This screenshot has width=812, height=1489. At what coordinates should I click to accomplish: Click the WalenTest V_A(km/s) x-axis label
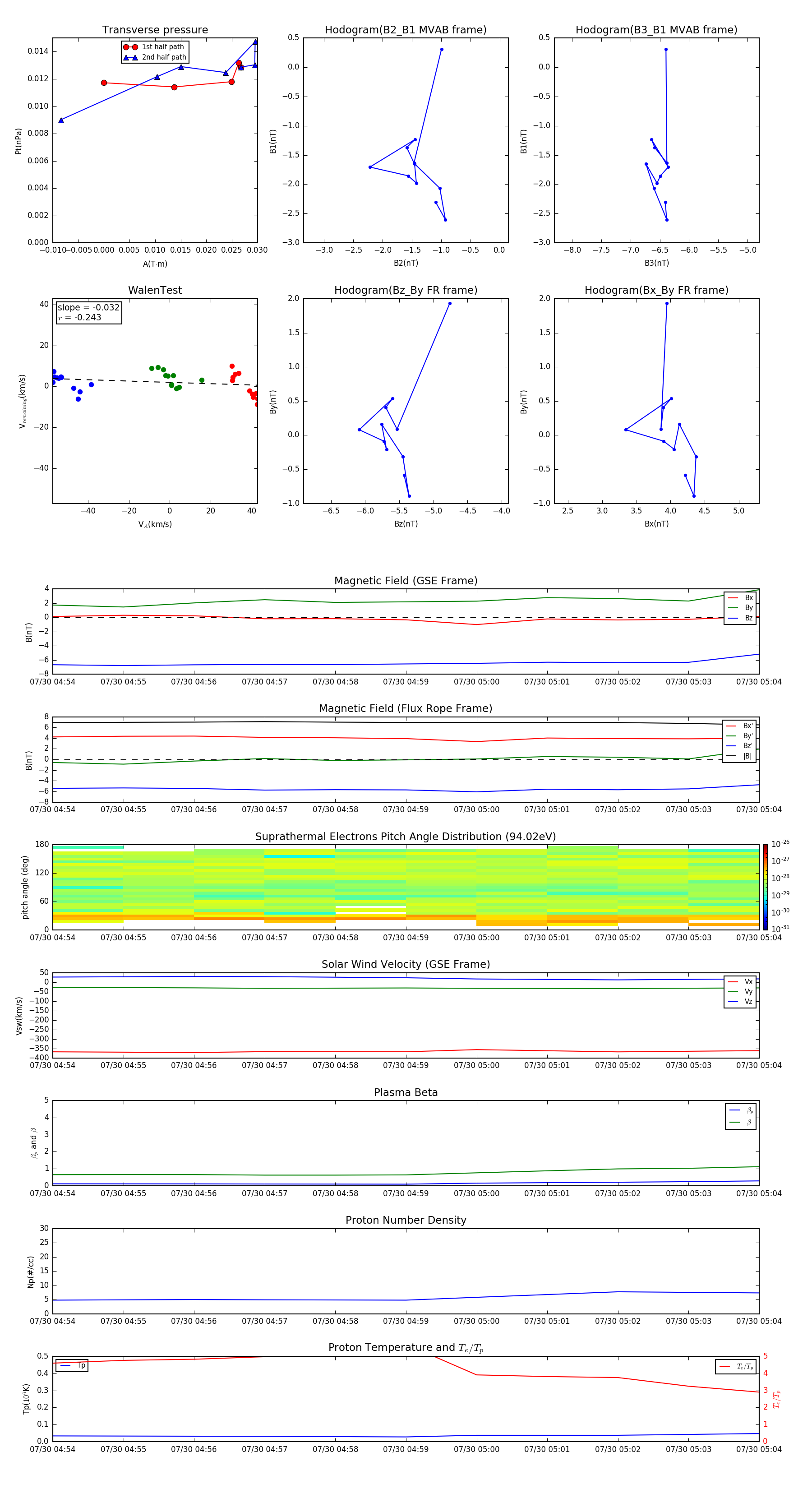[155, 524]
